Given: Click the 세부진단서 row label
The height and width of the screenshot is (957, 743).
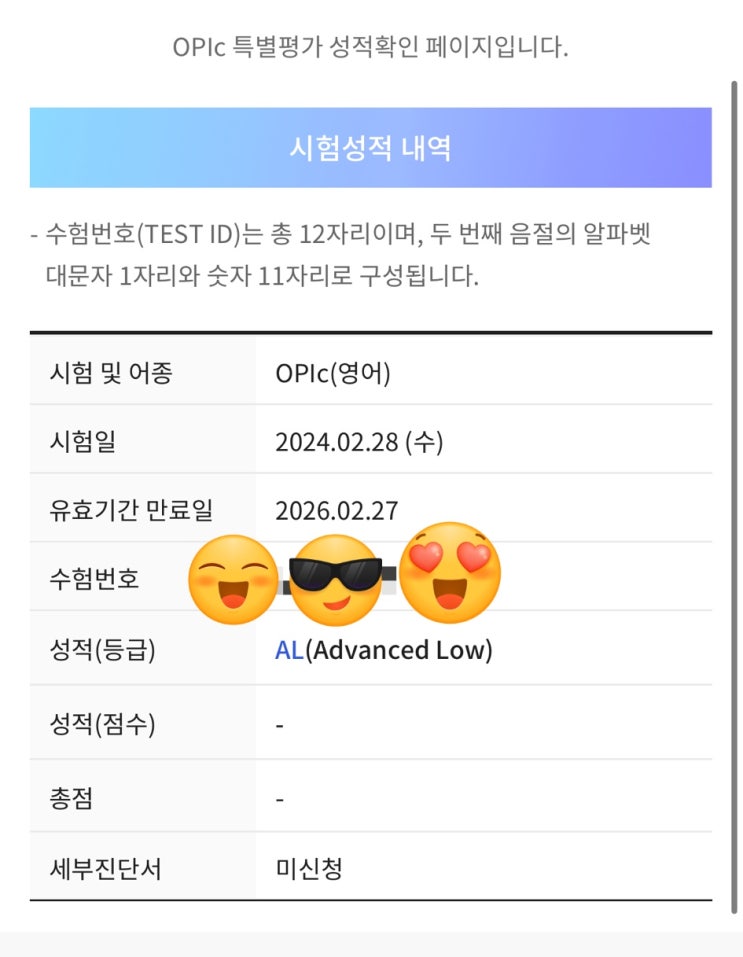Looking at the screenshot, I should point(105,869).
